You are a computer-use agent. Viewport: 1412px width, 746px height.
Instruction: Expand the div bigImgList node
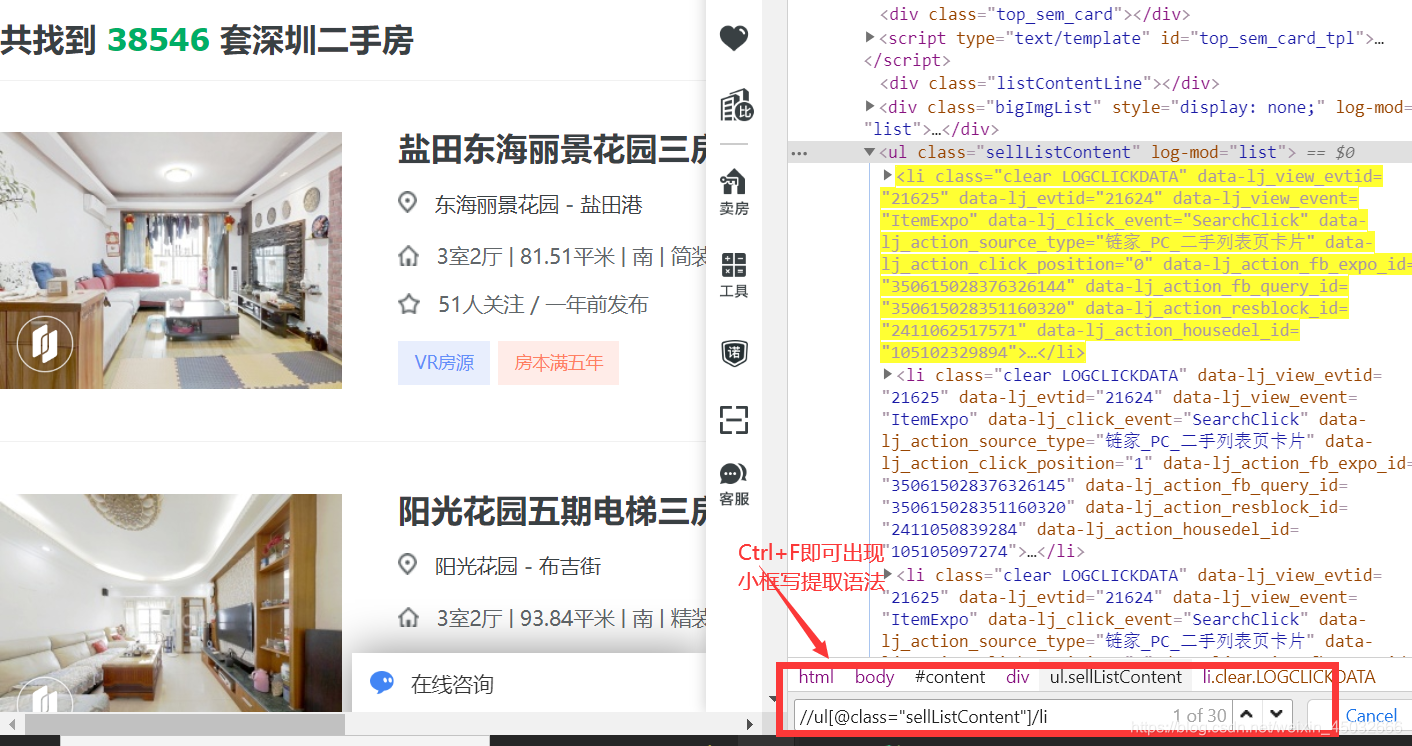click(870, 107)
